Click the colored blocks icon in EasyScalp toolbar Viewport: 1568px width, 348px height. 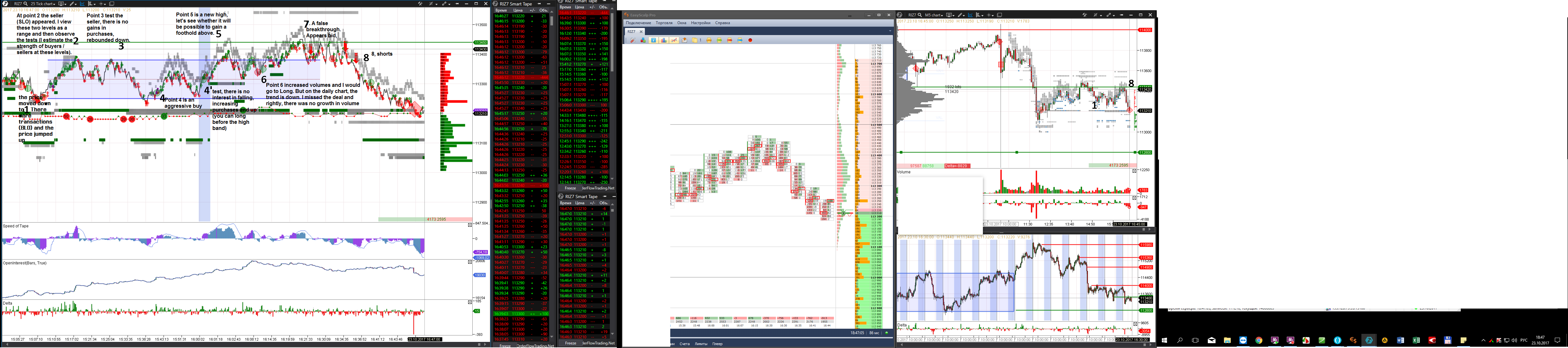pyautogui.click(x=643, y=40)
